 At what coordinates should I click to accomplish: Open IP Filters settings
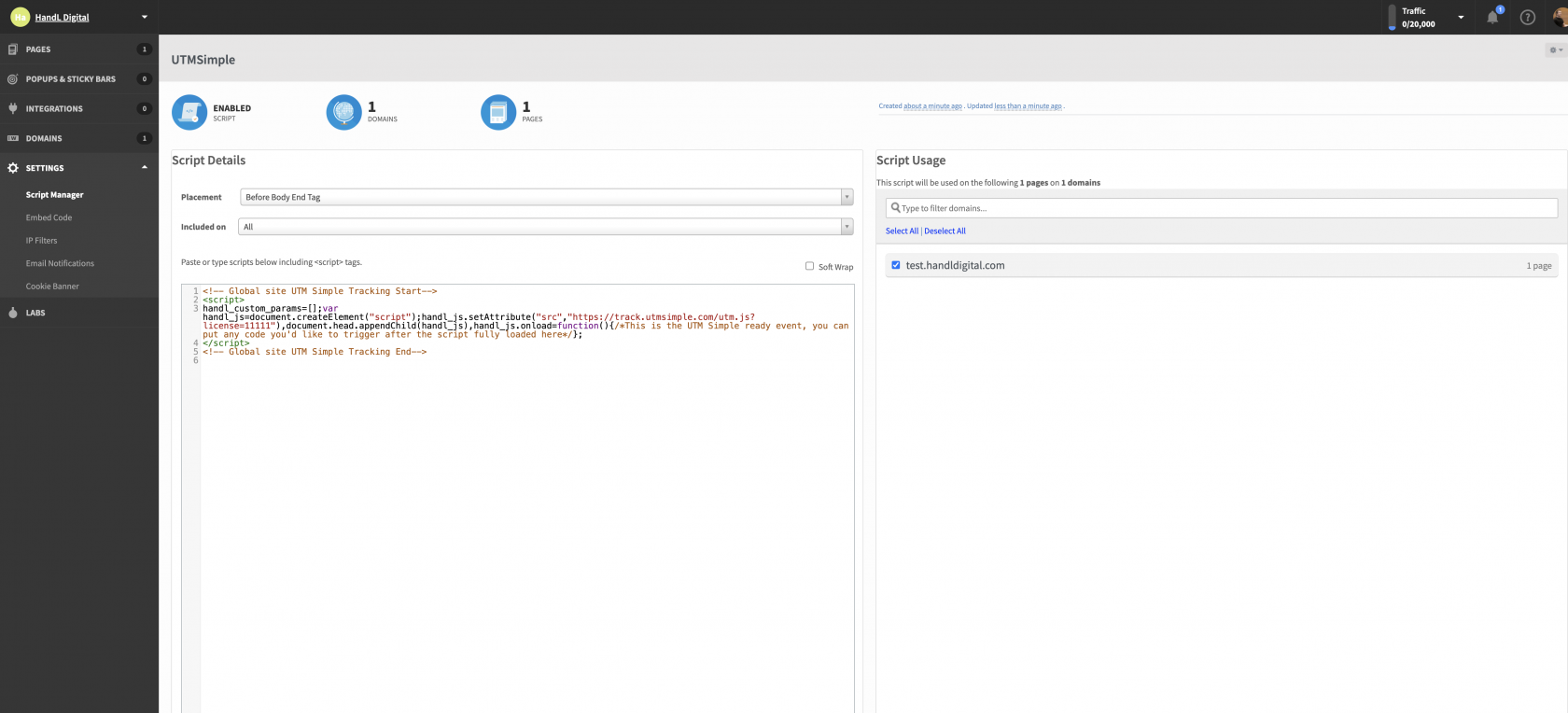41,241
